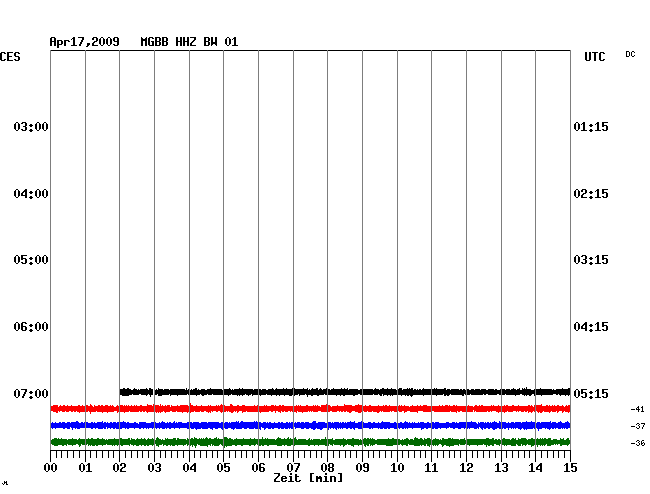The height and width of the screenshot is (494, 650).
Task: Click the 03:00 local time label
Action: [31, 126]
